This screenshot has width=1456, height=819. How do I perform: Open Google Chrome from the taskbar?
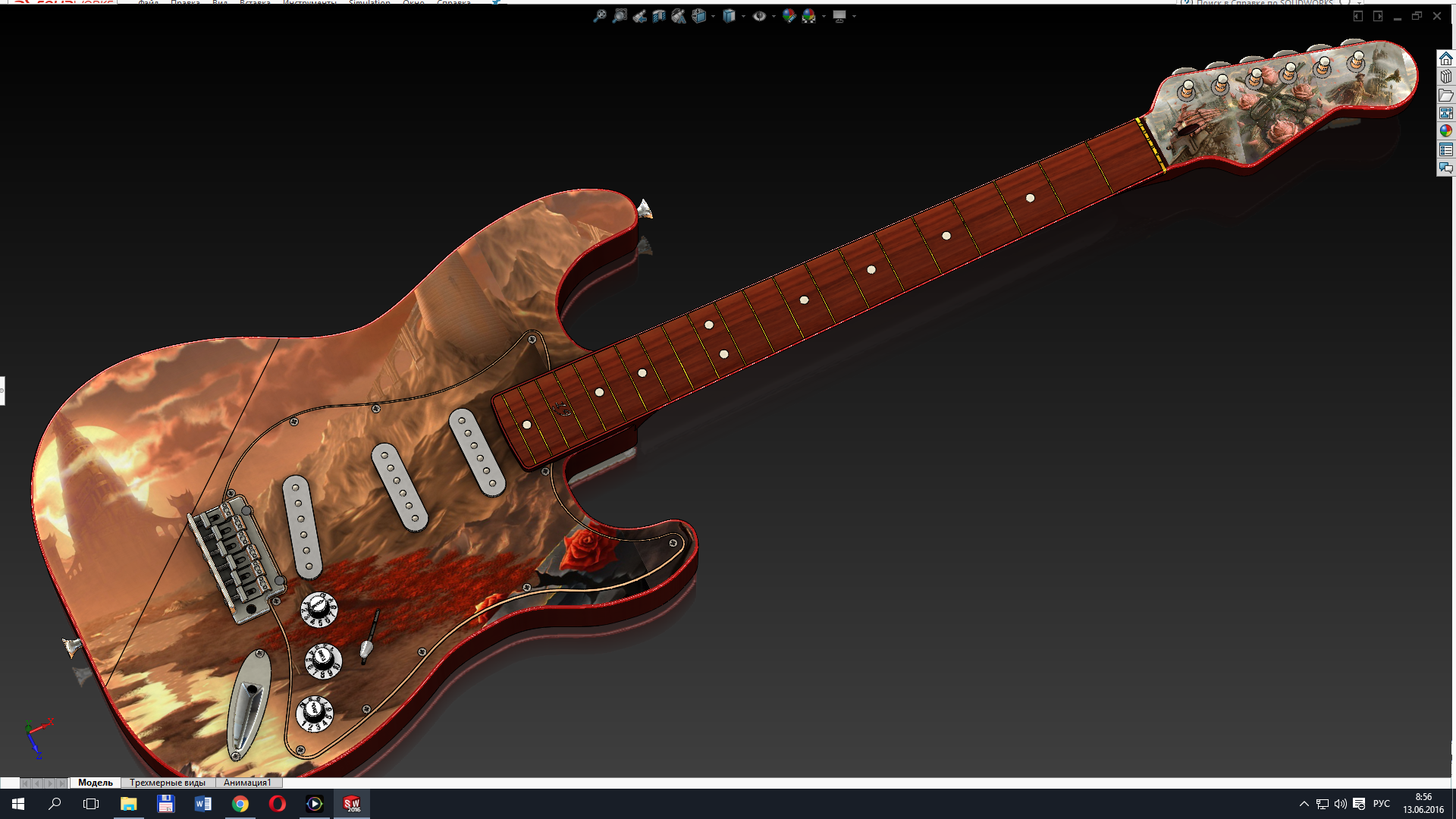point(240,804)
